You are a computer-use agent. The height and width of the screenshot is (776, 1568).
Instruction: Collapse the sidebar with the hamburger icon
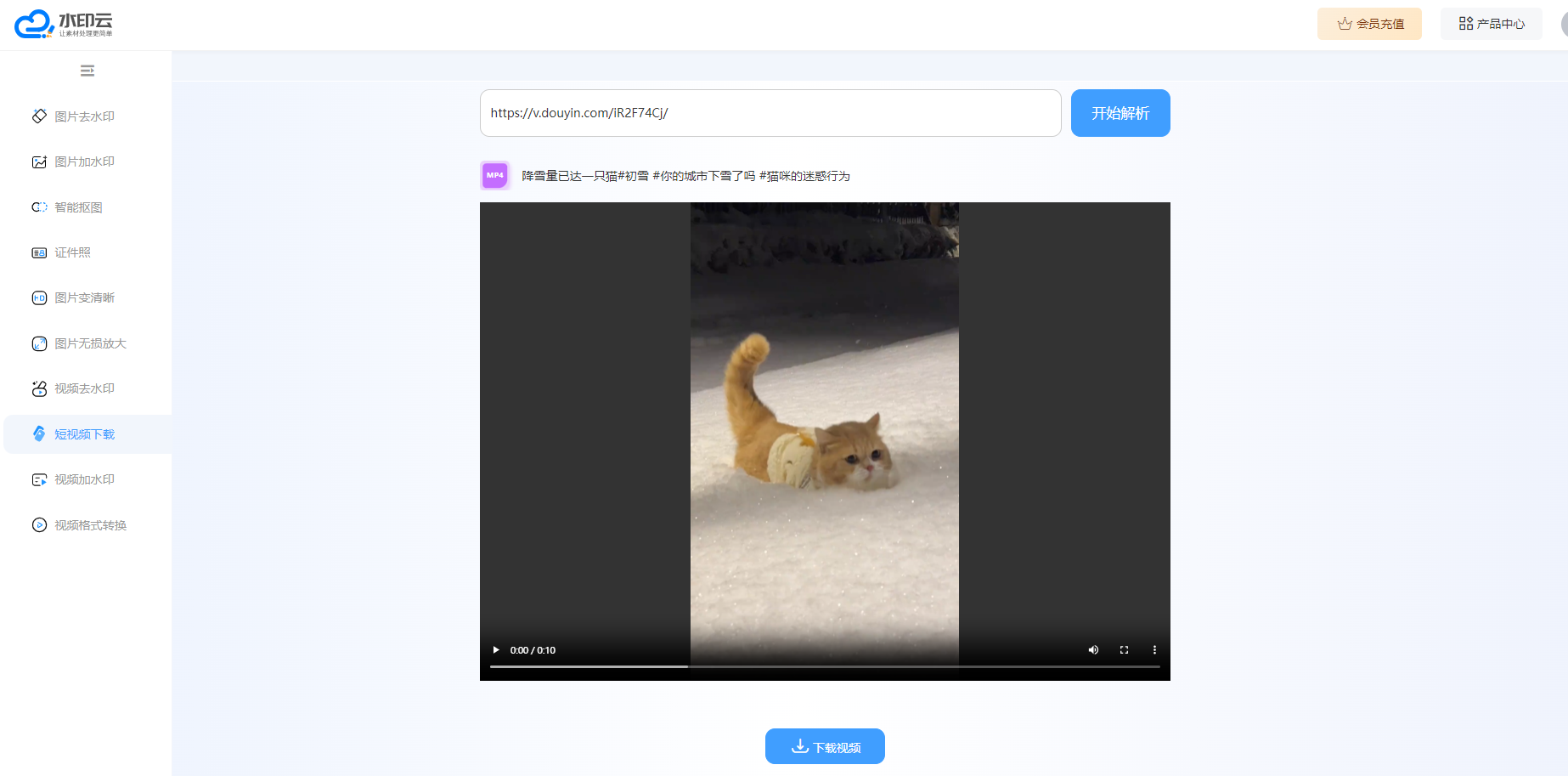click(87, 71)
